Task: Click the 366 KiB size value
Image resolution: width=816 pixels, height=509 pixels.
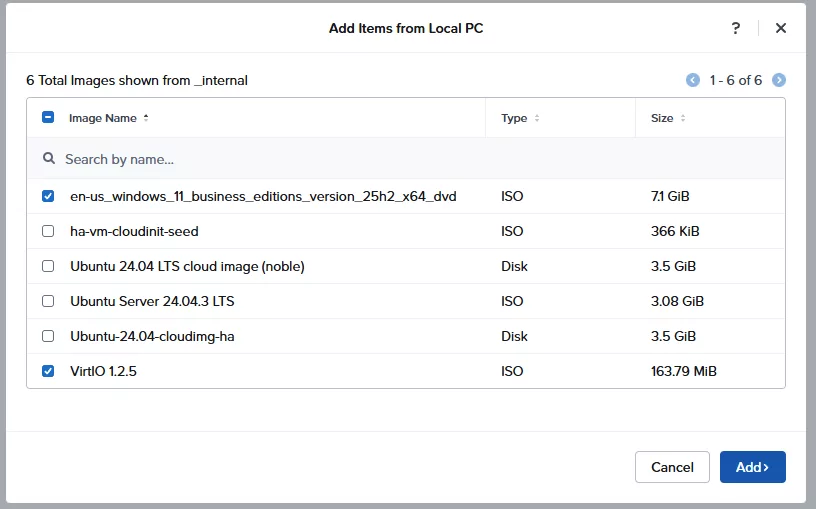Action: coord(675,231)
